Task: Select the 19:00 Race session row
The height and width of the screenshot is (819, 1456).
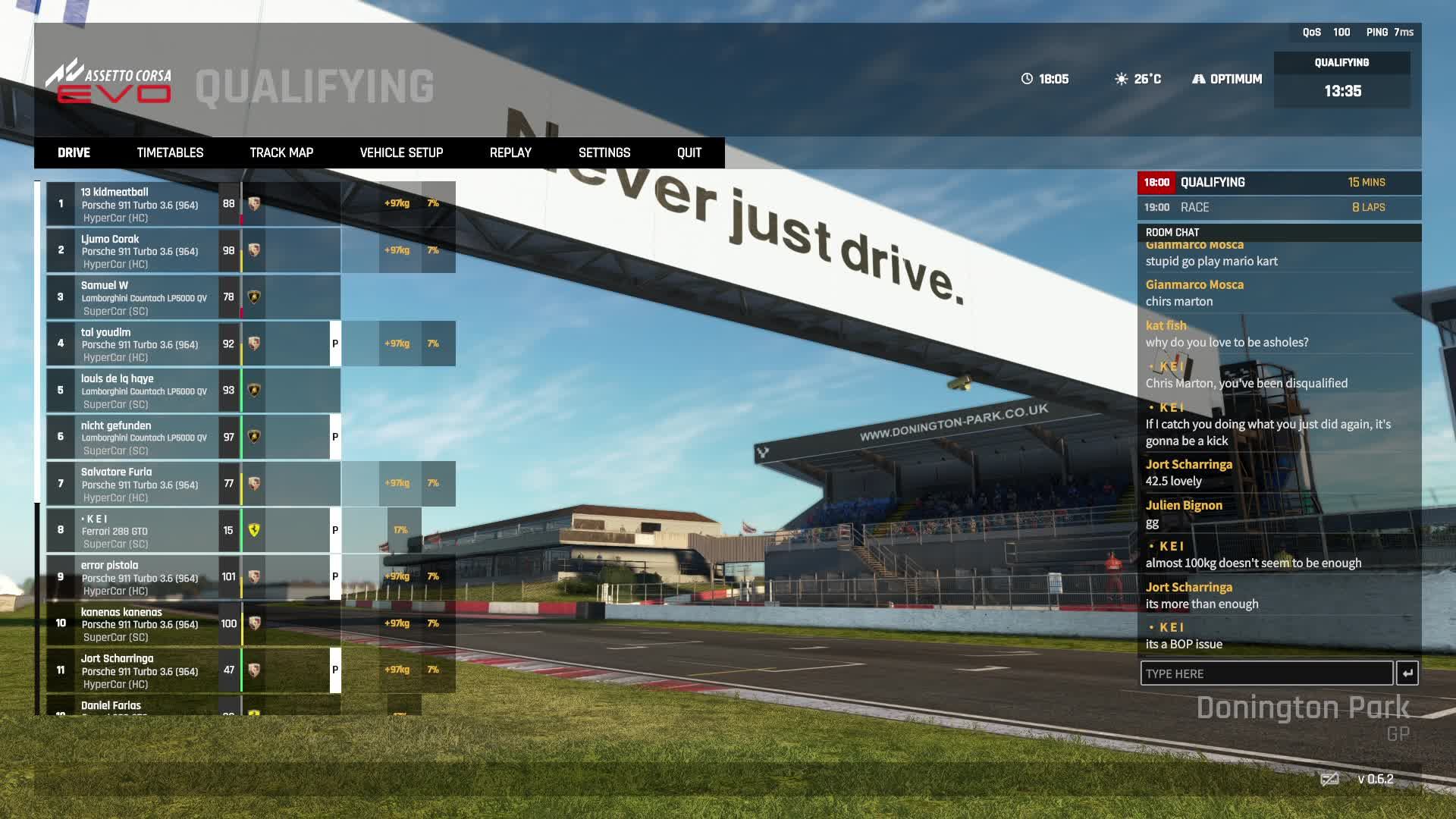Action: pyautogui.click(x=1279, y=207)
